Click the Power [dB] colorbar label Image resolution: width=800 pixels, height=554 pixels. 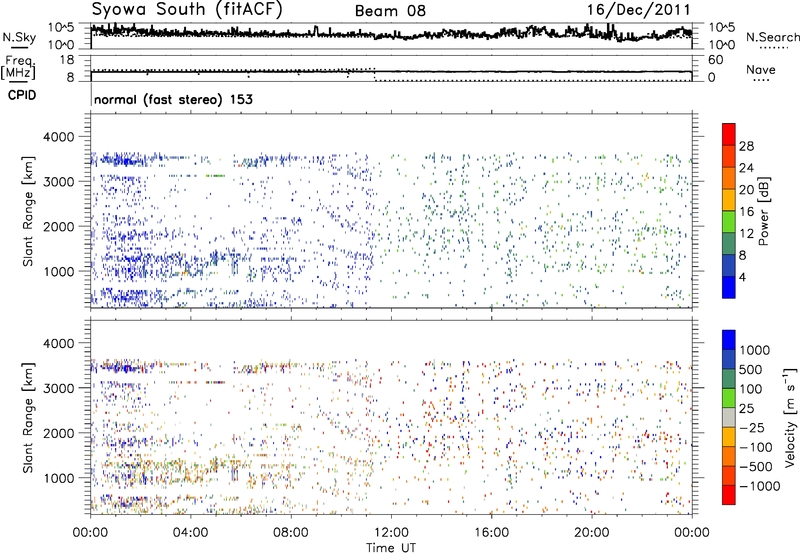764,211
